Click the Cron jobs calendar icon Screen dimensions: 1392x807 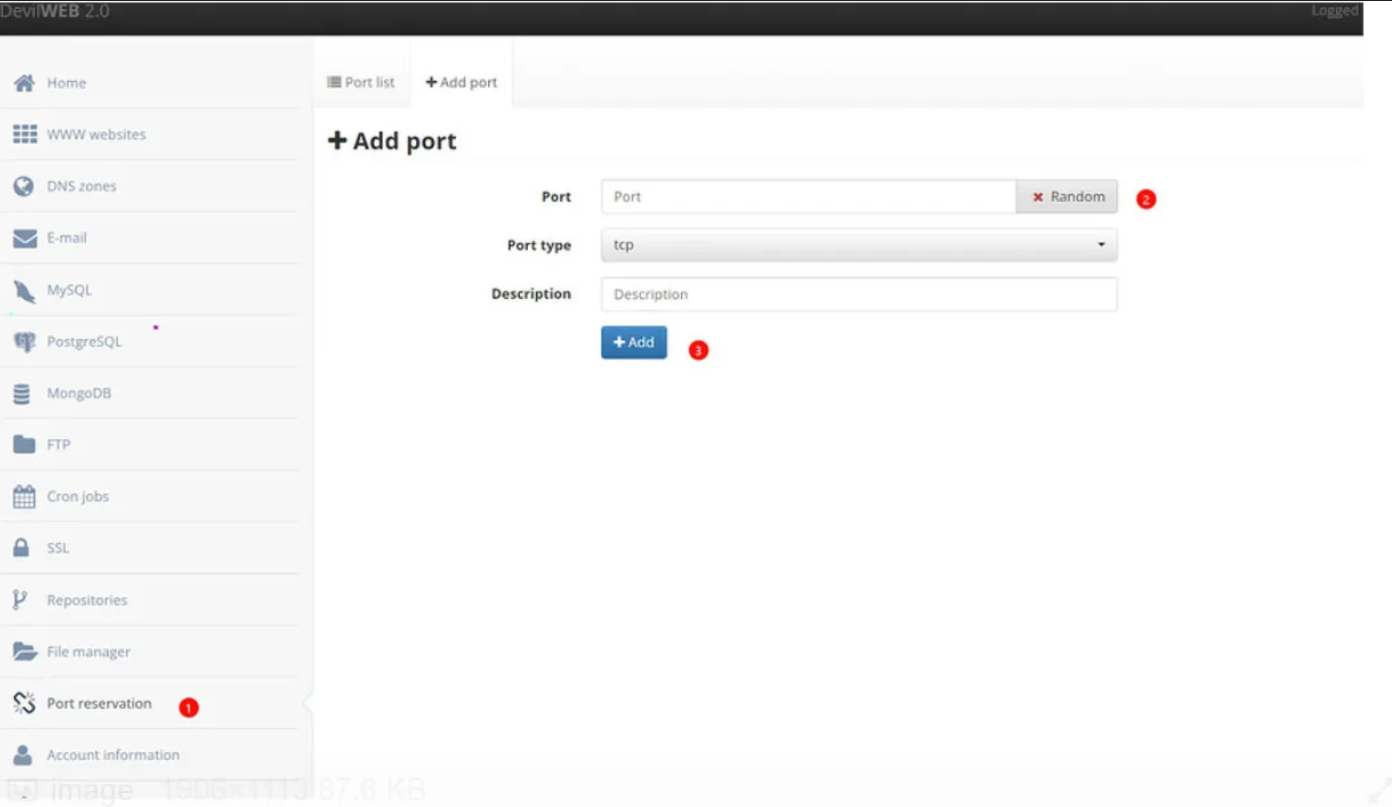[x=24, y=497]
